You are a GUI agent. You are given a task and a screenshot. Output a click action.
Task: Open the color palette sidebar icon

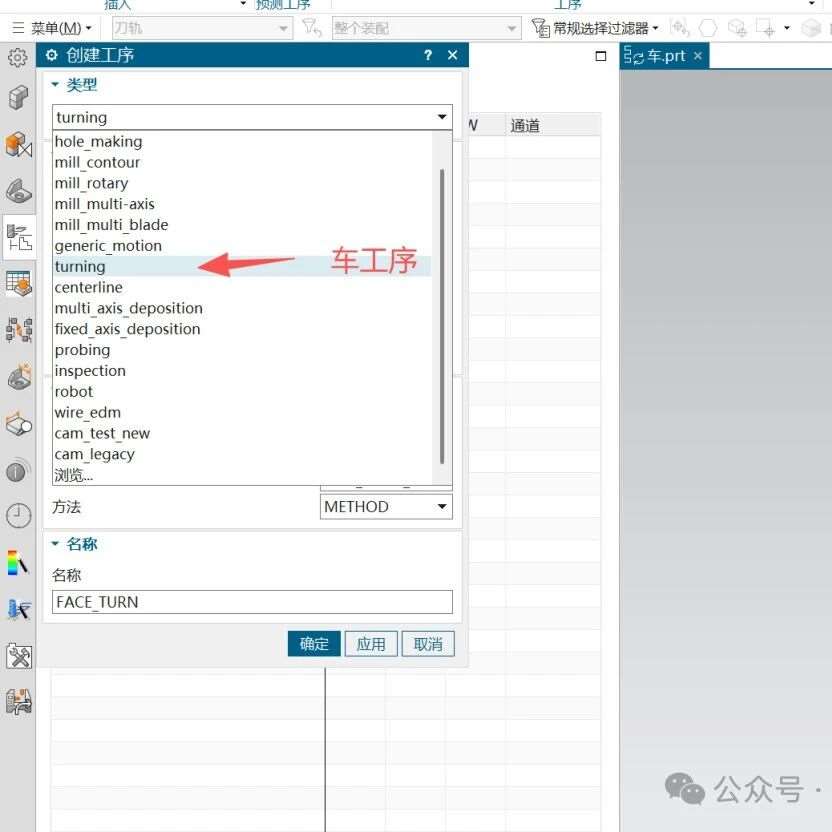tap(18, 563)
